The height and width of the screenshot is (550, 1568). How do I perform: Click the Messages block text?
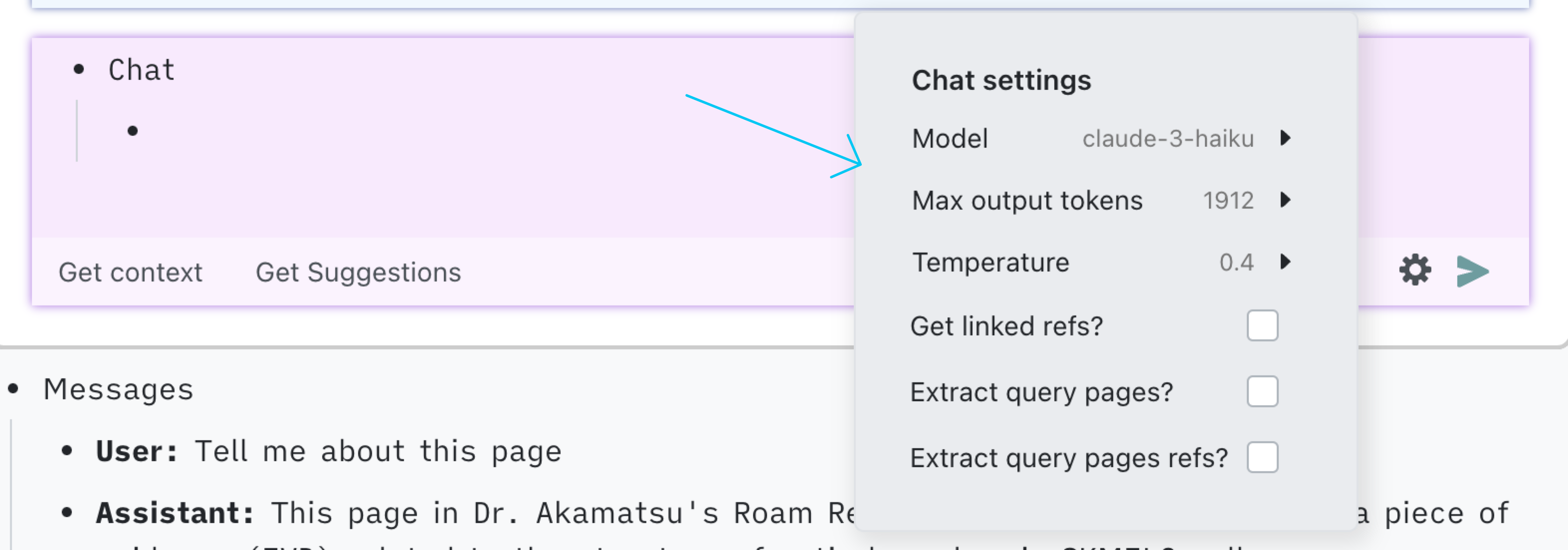point(118,389)
